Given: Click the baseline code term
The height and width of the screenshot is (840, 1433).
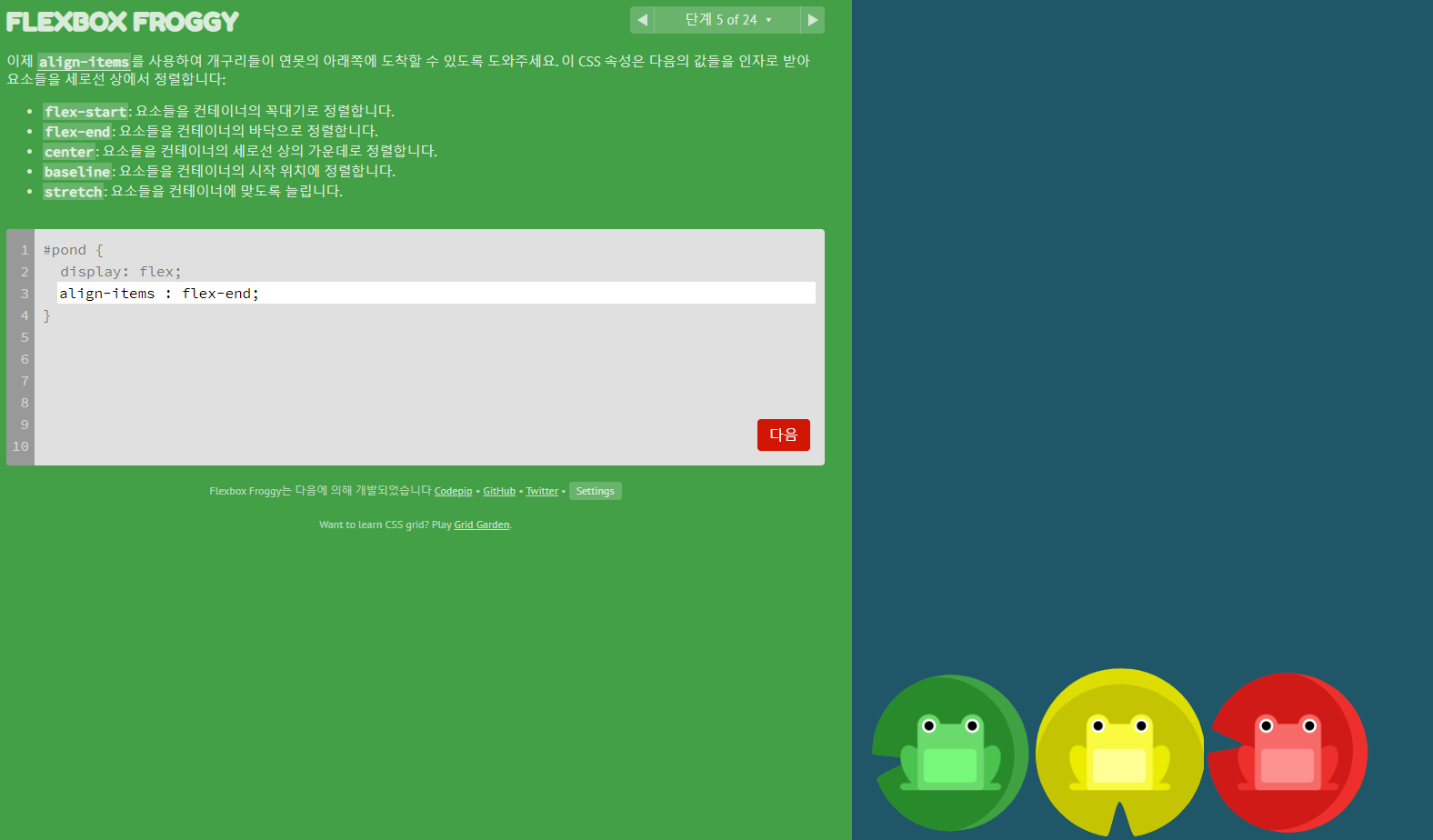Looking at the screenshot, I should click(77, 172).
